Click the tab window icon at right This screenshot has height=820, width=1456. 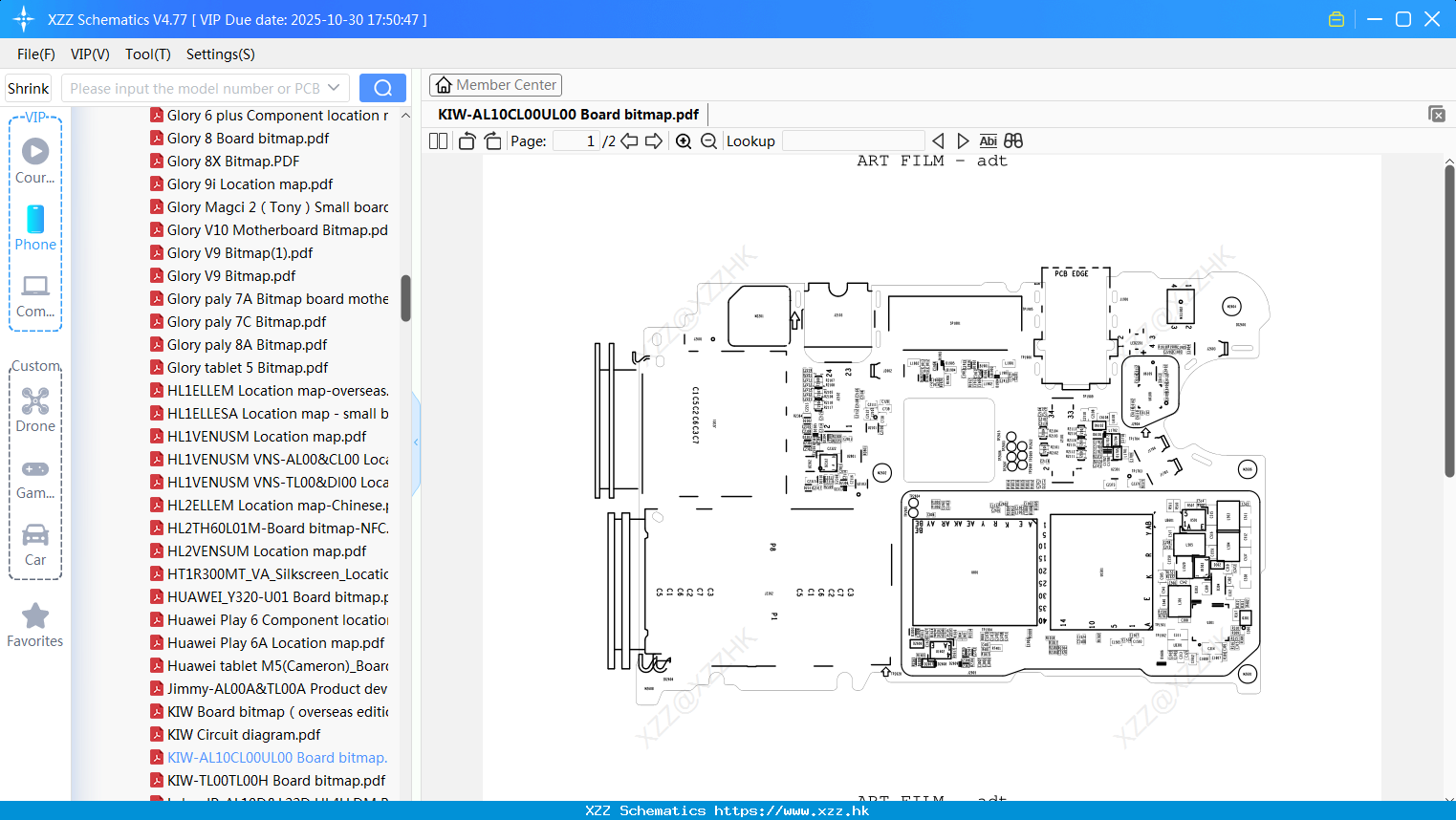(1436, 114)
